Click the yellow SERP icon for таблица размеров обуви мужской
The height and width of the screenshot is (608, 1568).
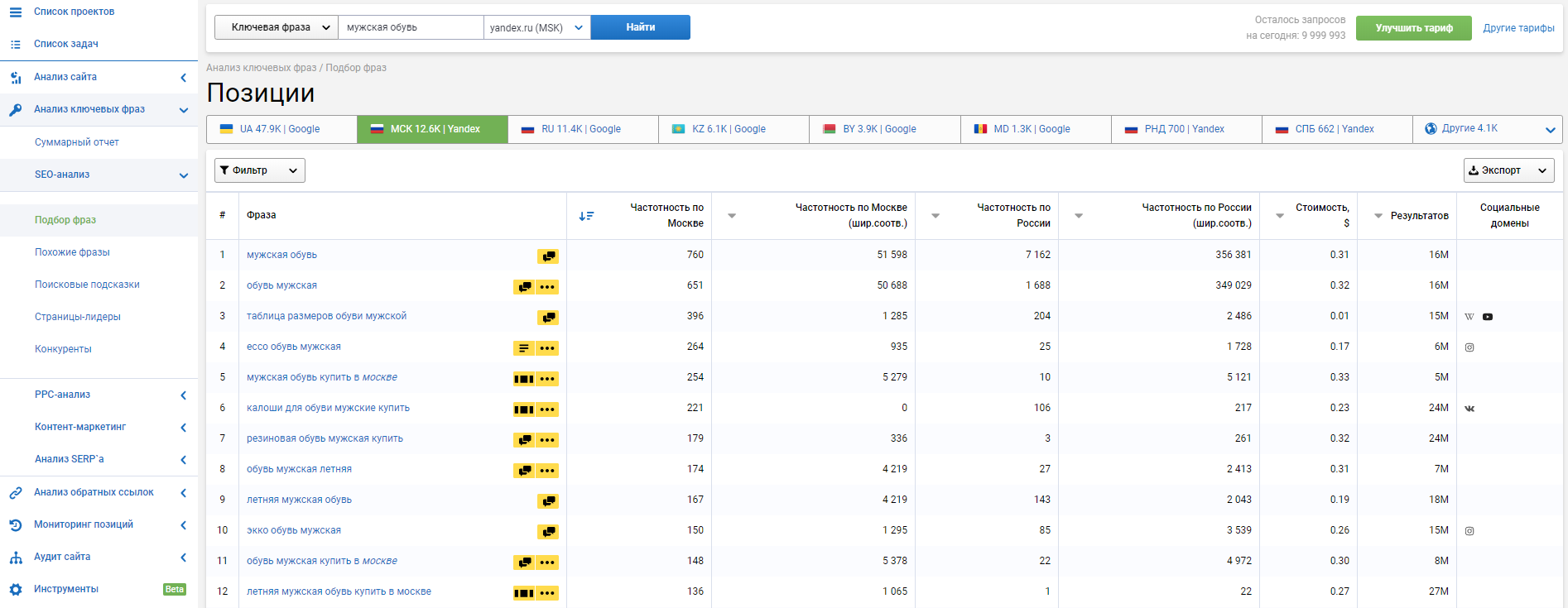548,318
